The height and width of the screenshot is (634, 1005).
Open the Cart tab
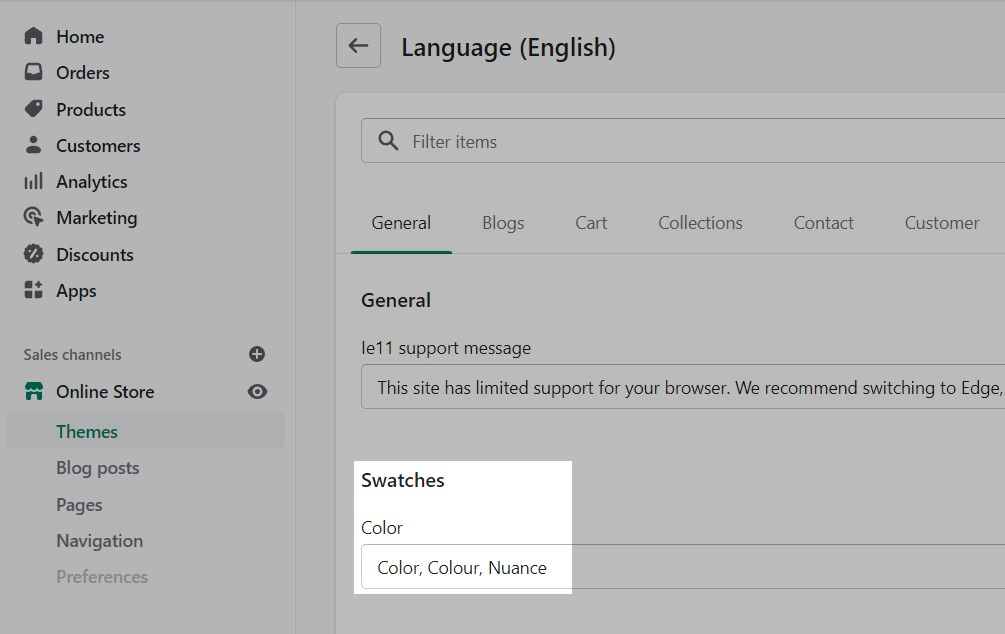pos(591,223)
